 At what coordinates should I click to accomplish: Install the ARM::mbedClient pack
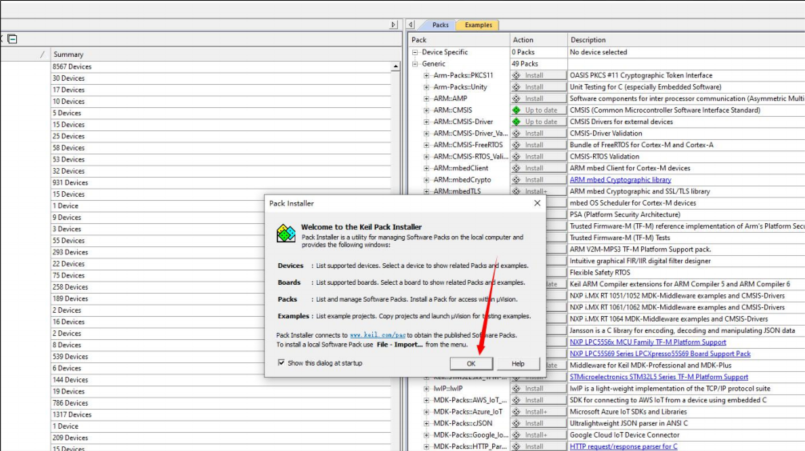pos(539,168)
